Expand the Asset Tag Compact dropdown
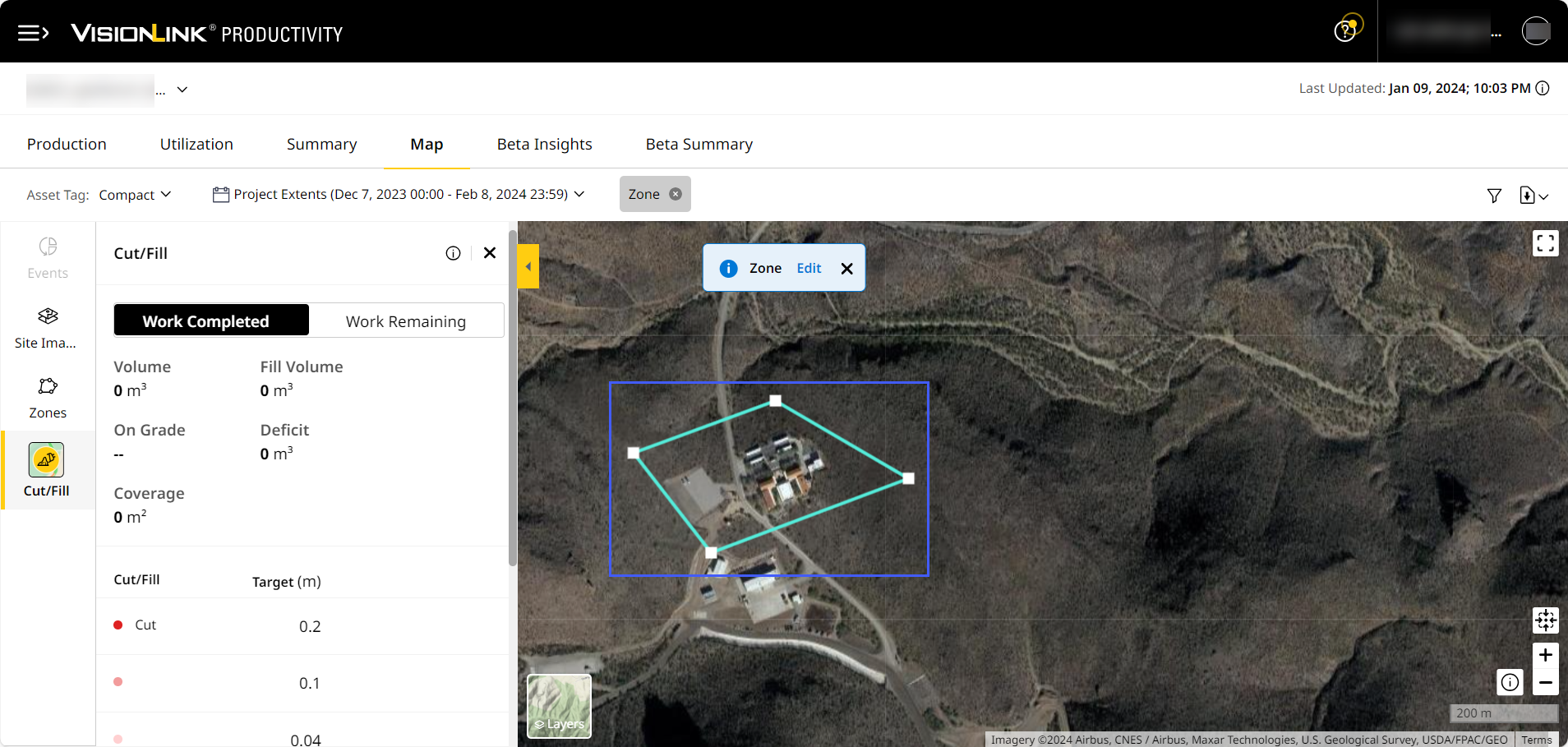The height and width of the screenshot is (747, 1568). (x=136, y=195)
